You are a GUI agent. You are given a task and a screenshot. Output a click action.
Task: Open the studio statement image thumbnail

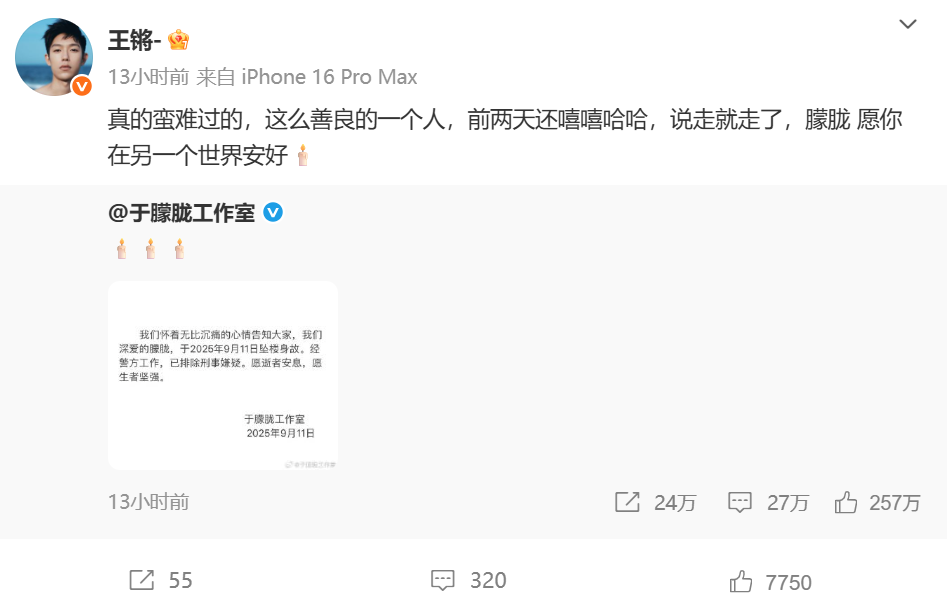[x=223, y=376]
